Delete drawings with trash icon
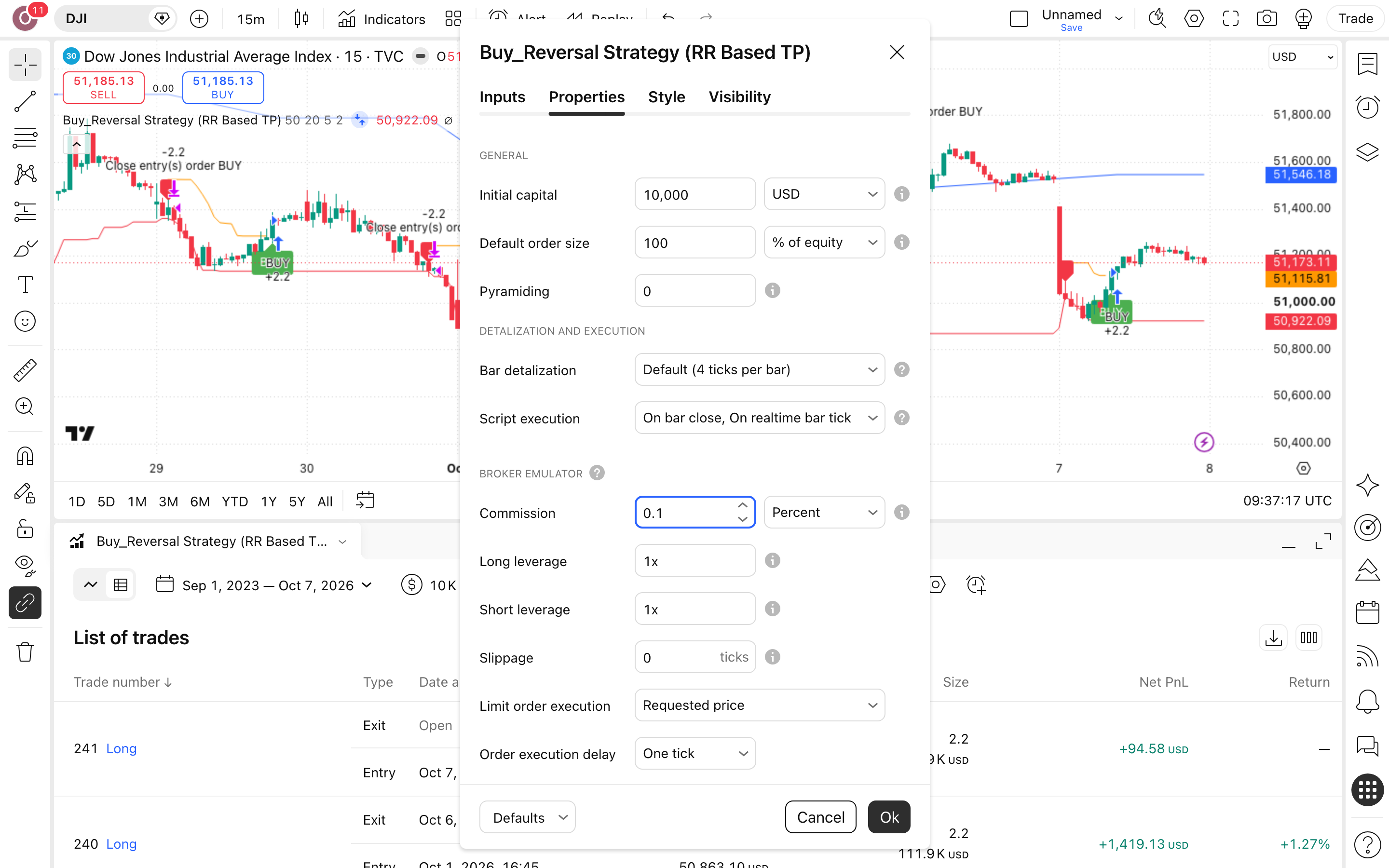Image resolution: width=1389 pixels, height=868 pixels. point(25,651)
